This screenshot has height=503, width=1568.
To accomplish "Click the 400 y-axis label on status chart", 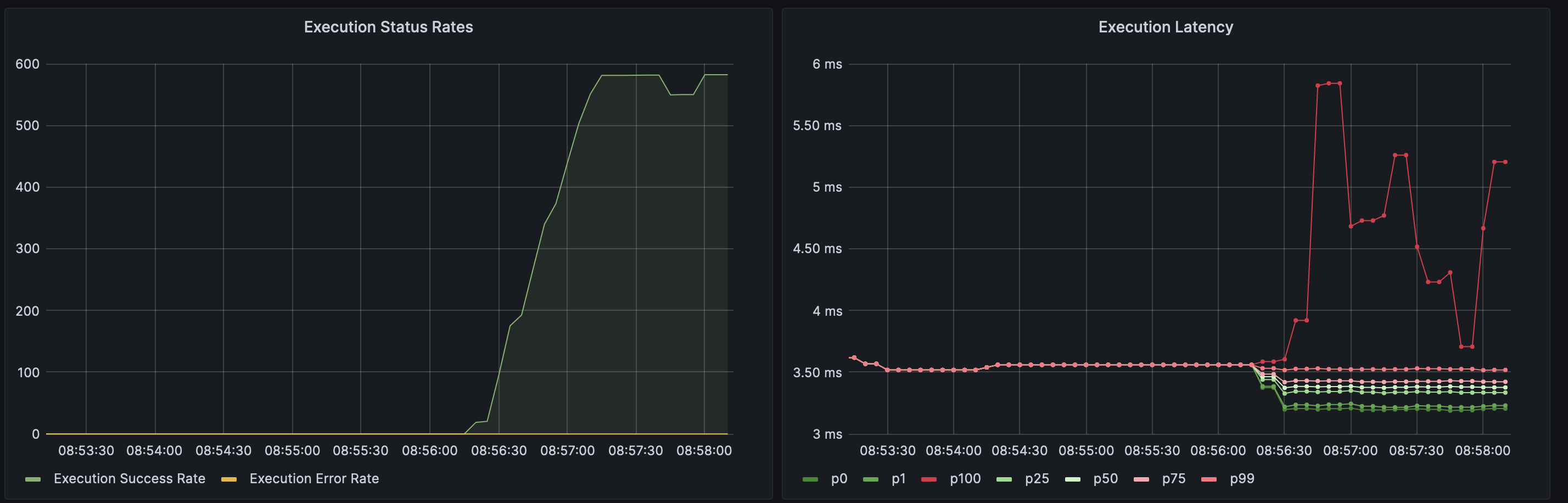I will pyautogui.click(x=27, y=187).
